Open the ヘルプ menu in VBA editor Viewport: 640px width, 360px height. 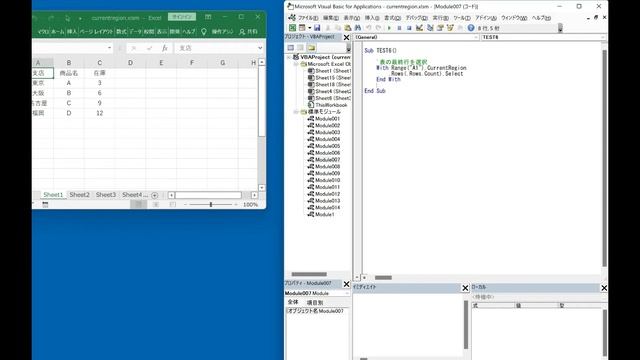(x=541, y=18)
